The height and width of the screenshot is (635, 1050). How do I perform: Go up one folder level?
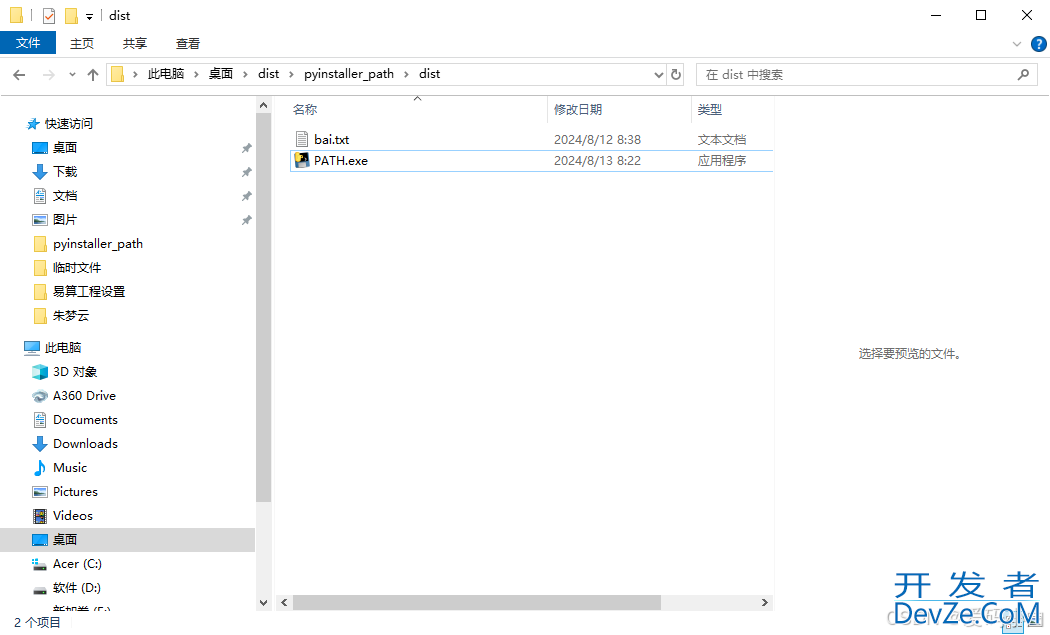point(93,74)
